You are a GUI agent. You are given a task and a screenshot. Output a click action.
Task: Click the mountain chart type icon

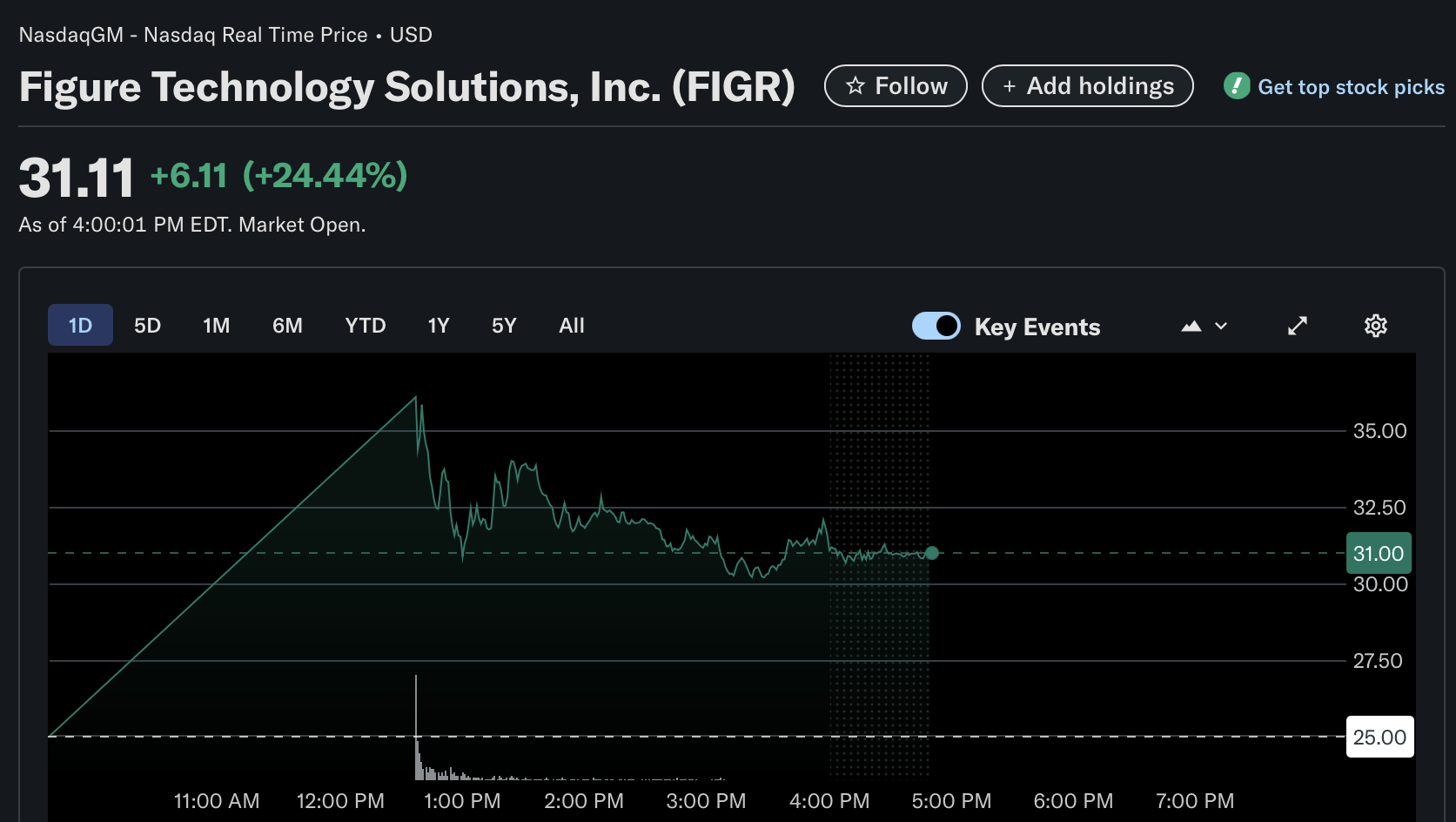pos(1191,327)
